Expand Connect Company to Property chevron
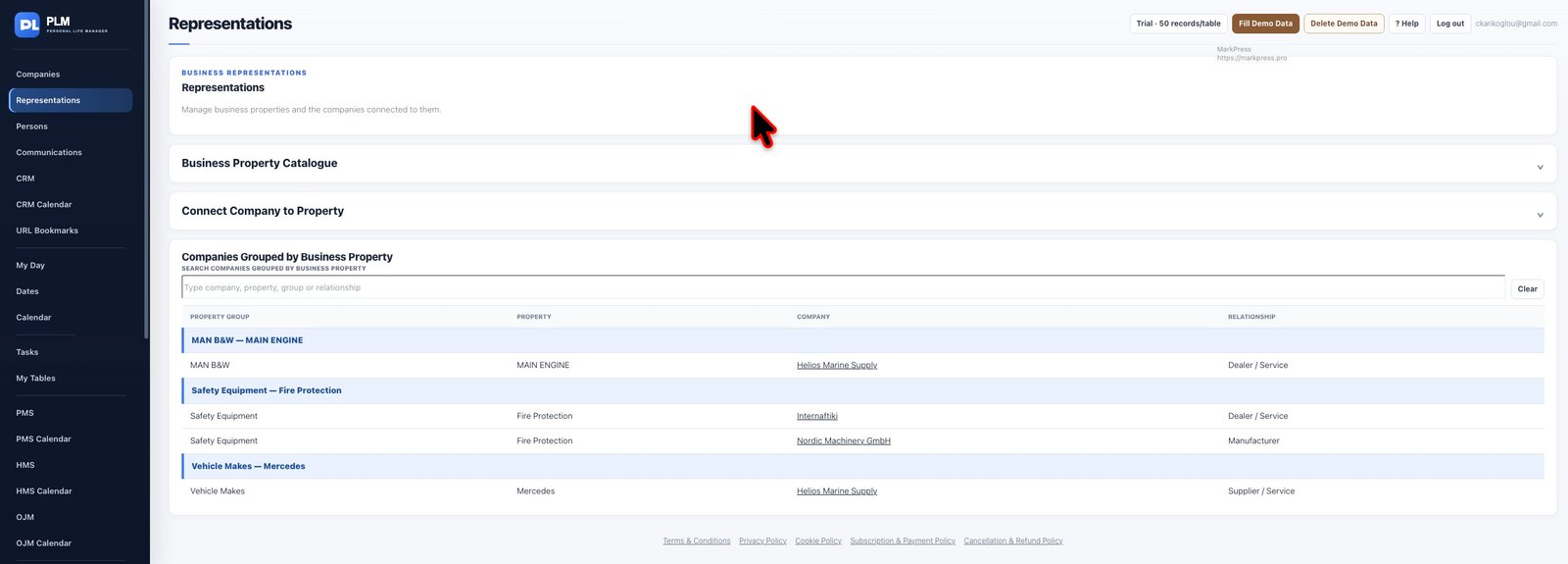The image size is (1568, 564). pyautogui.click(x=1540, y=215)
